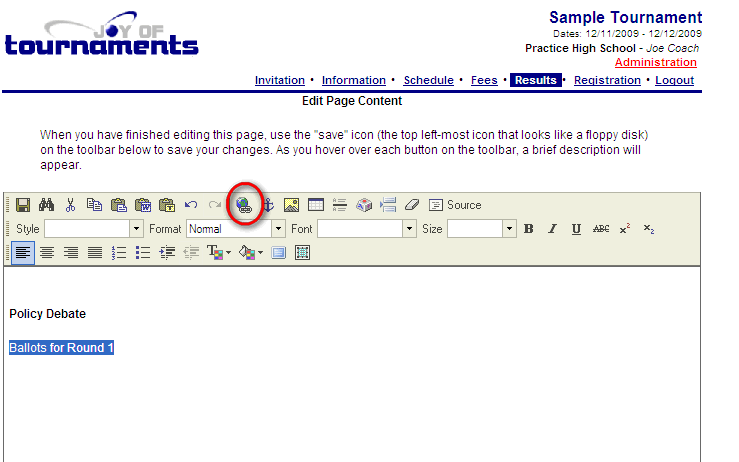Insert a bulleted list
This screenshot has height=462, width=739.
click(143, 253)
